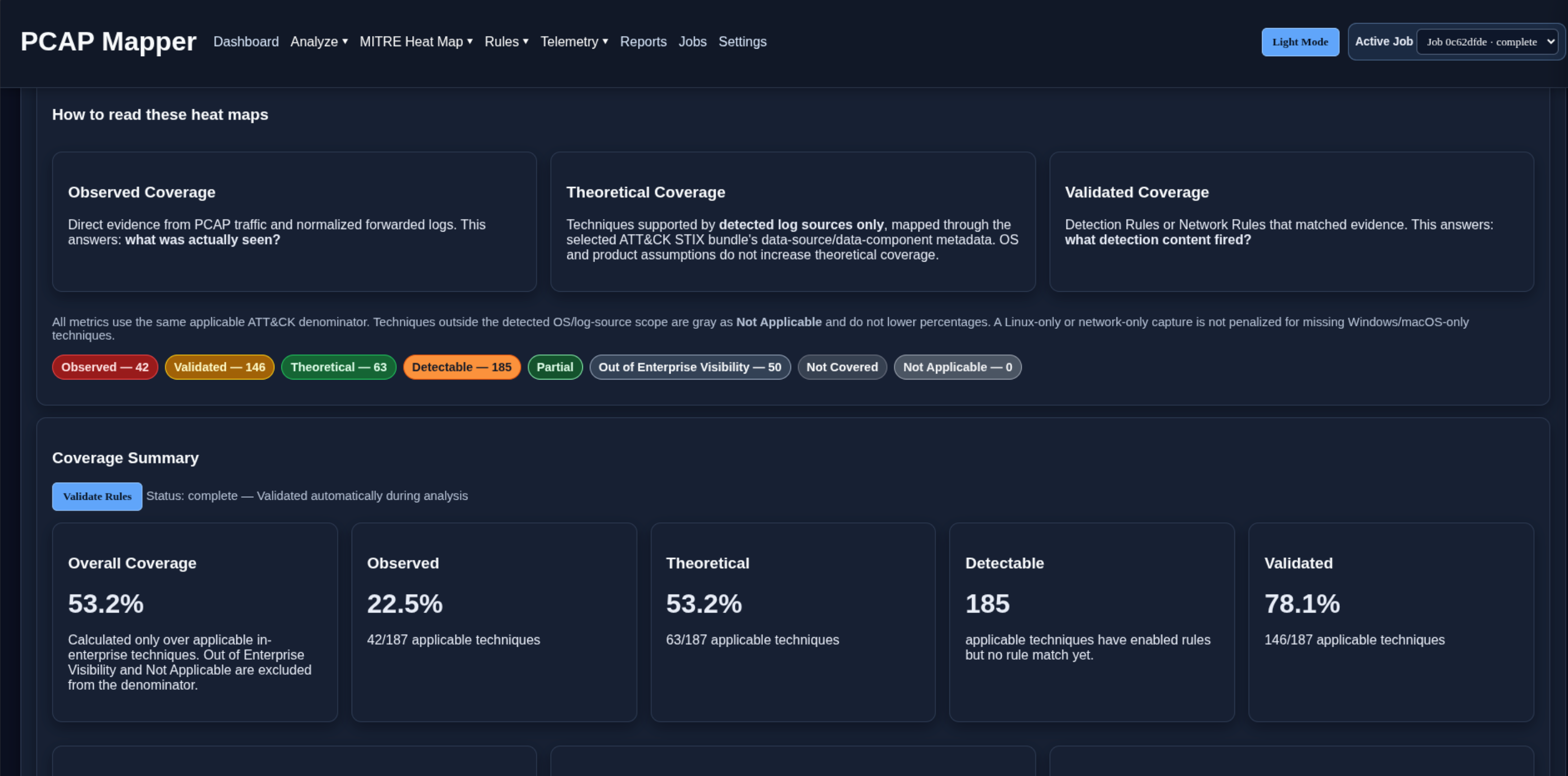Screen dimensions: 1568x776
Task: Select the Not Covered legend pill
Action: (x=842, y=367)
